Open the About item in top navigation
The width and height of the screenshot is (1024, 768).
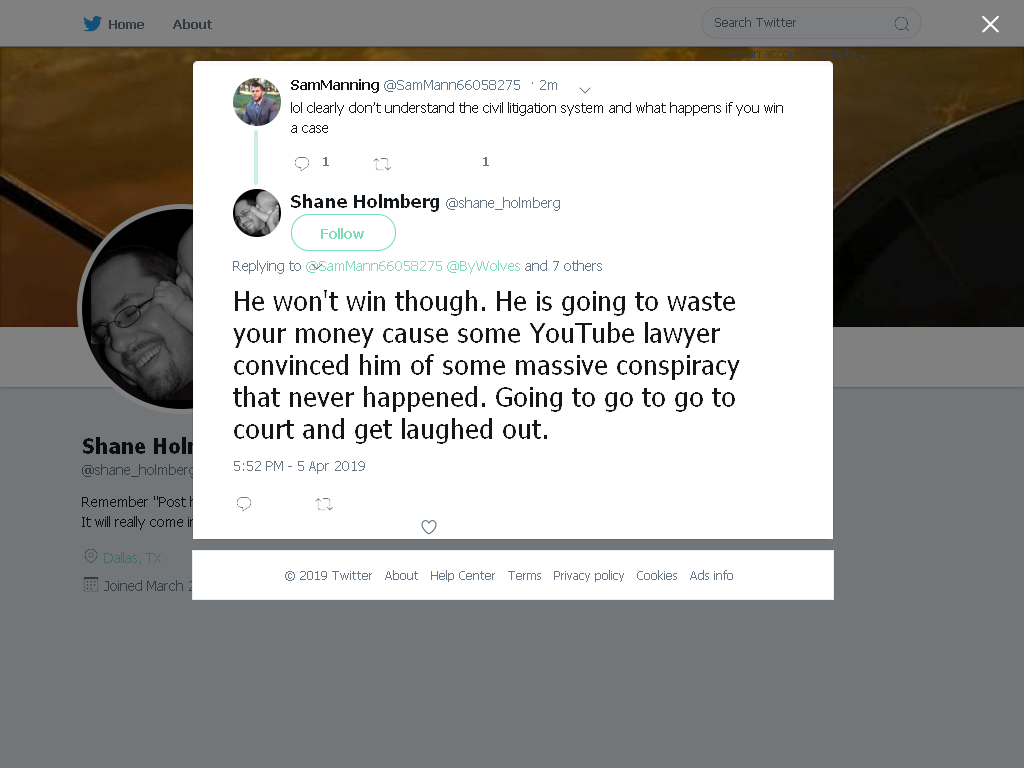(x=192, y=24)
